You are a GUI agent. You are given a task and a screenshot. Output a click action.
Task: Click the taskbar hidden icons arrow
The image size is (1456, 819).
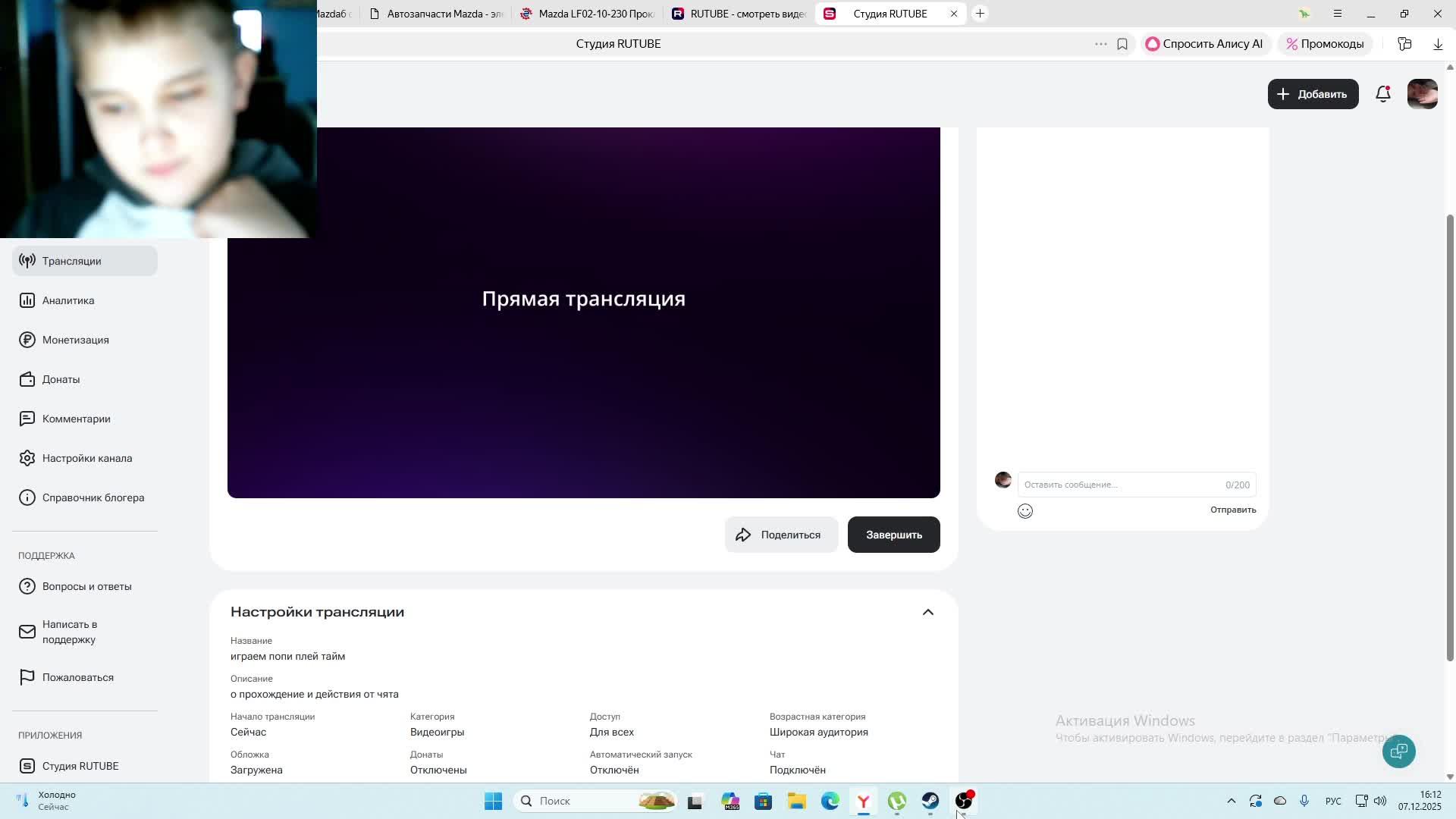tap(1231, 800)
